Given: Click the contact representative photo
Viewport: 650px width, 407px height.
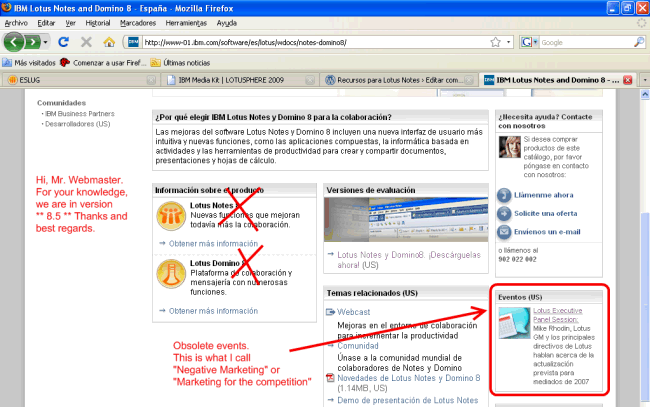Looking at the screenshot, I should point(510,147).
